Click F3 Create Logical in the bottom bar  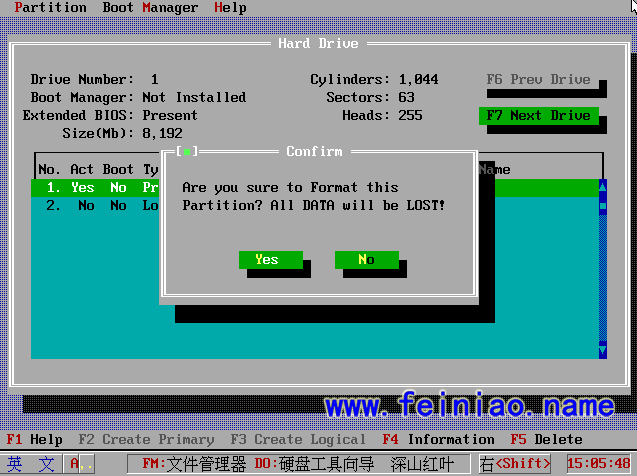(298, 439)
